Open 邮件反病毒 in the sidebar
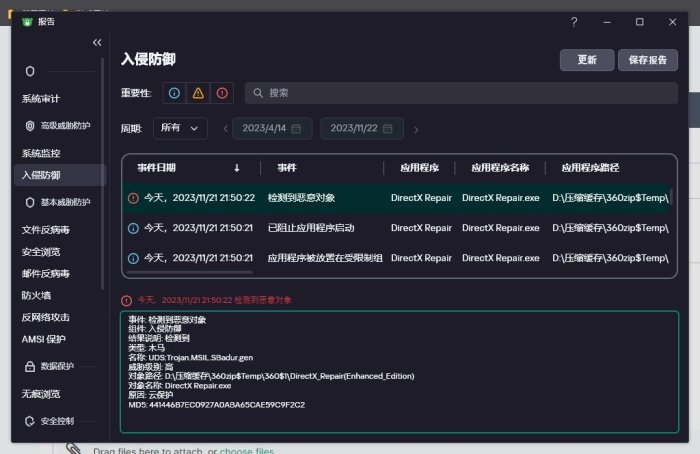 click(46, 274)
